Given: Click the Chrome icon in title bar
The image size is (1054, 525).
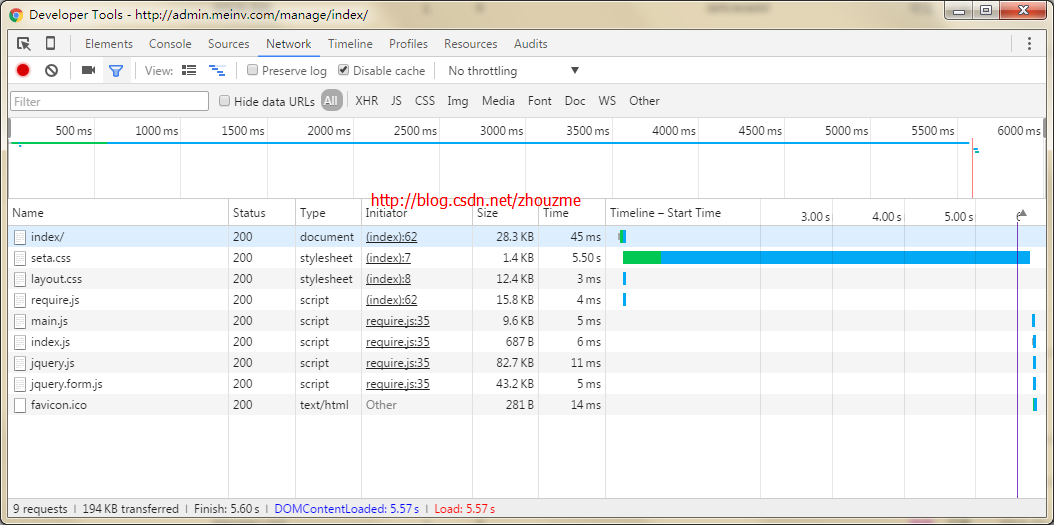Looking at the screenshot, I should click(x=16, y=14).
